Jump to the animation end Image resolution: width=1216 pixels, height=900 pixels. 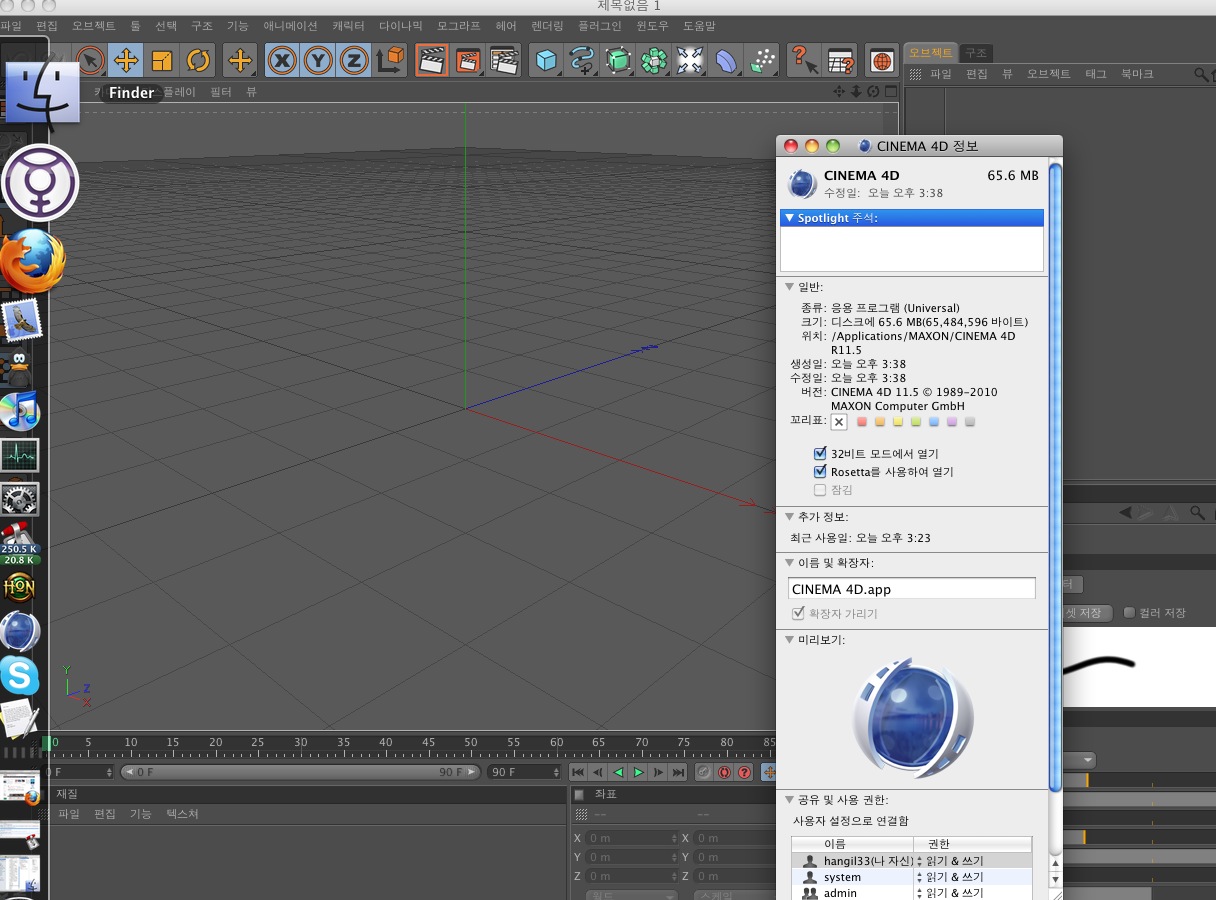point(678,772)
